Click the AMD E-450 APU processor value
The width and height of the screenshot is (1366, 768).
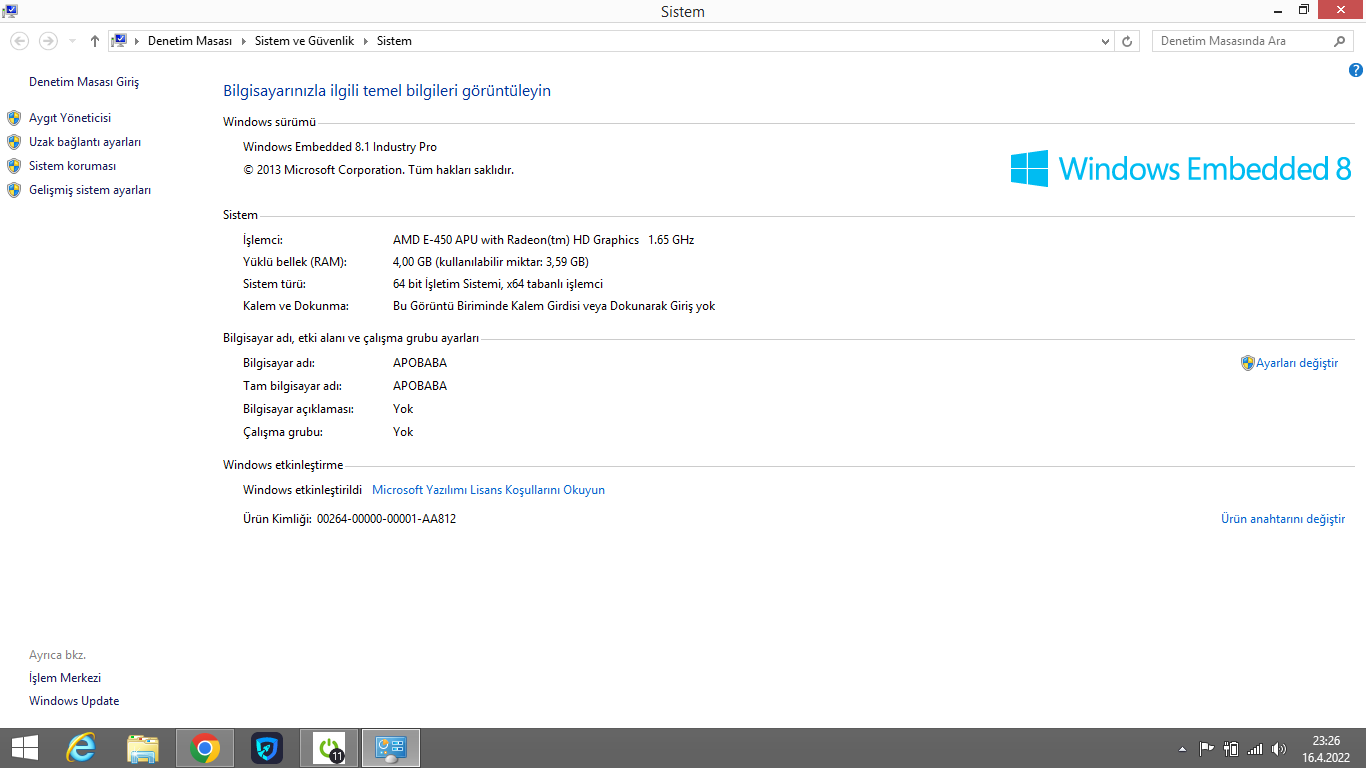[x=543, y=240]
